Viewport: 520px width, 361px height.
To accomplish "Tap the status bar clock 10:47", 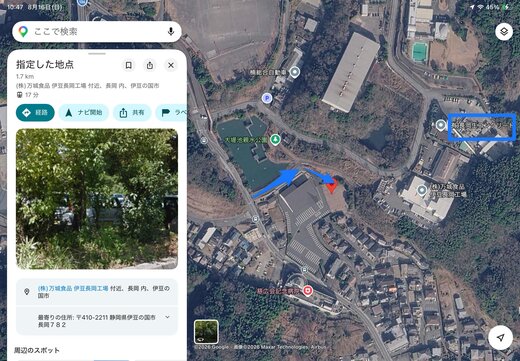I will coord(15,7).
